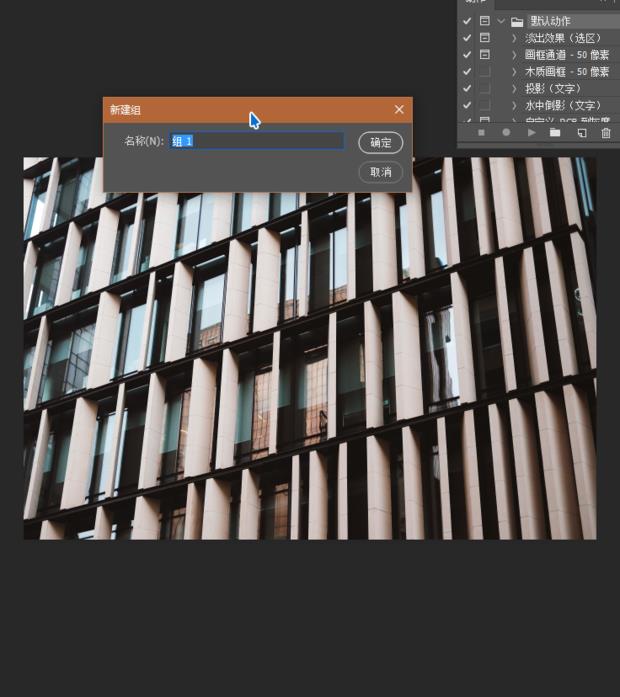620x697 pixels.
Task: Click the 名称 input field containing 组 1
Action: click(x=256, y=141)
